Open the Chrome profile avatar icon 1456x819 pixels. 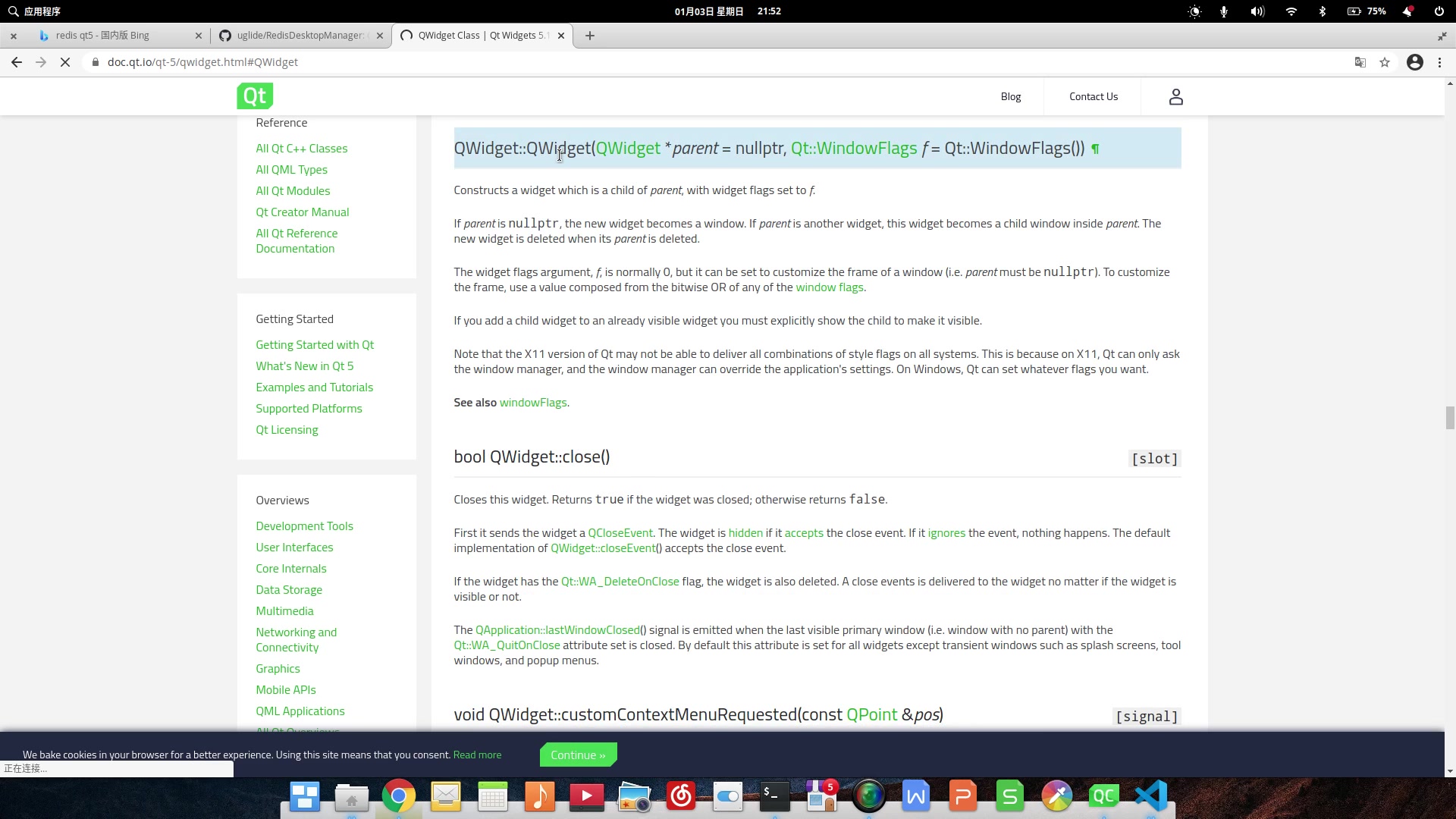pyautogui.click(x=1414, y=62)
